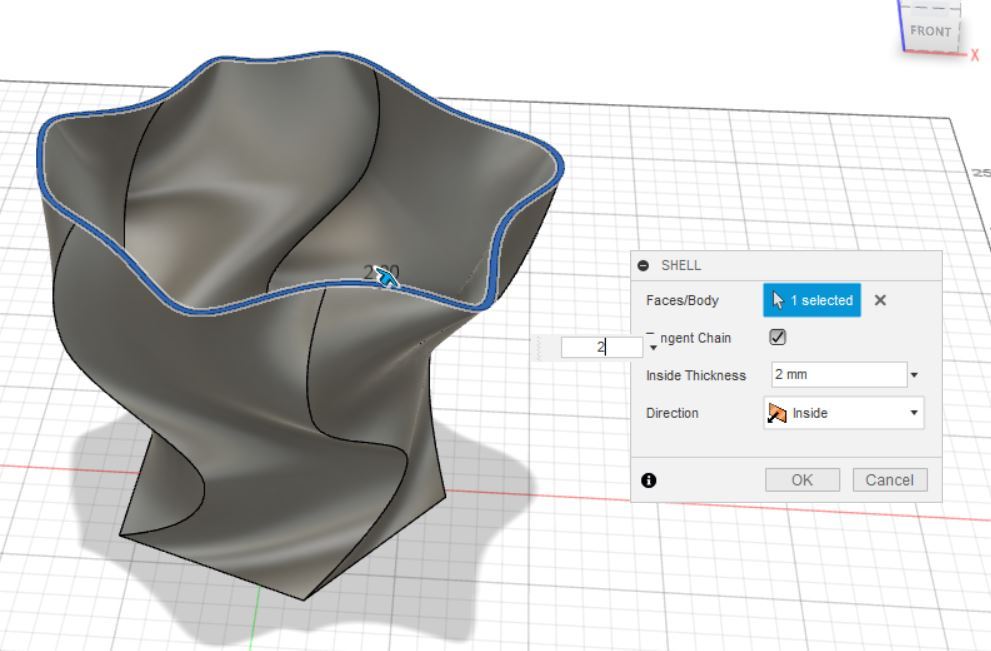Click the Inside direction icon
The height and width of the screenshot is (651, 991).
pos(777,413)
